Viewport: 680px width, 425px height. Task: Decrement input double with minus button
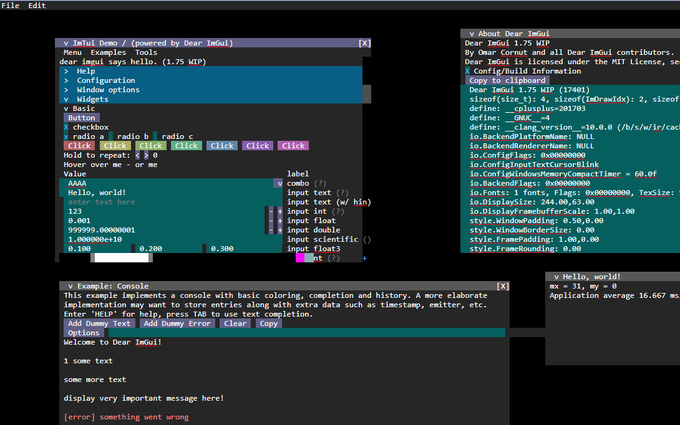click(x=271, y=230)
